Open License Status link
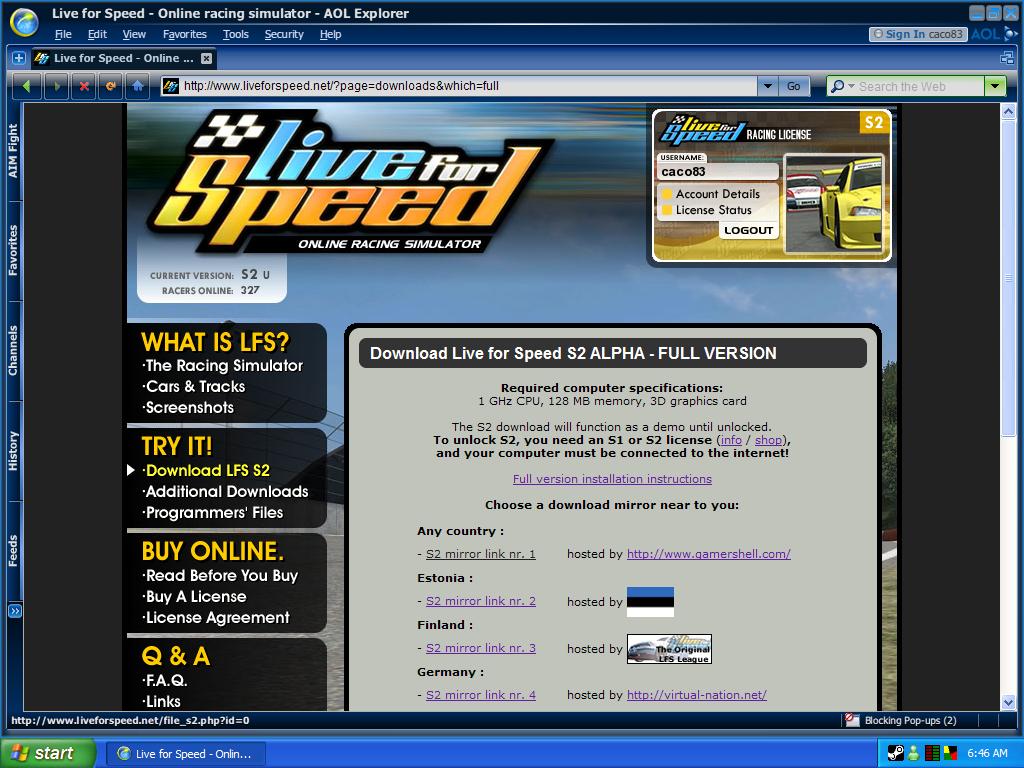 [x=713, y=210]
